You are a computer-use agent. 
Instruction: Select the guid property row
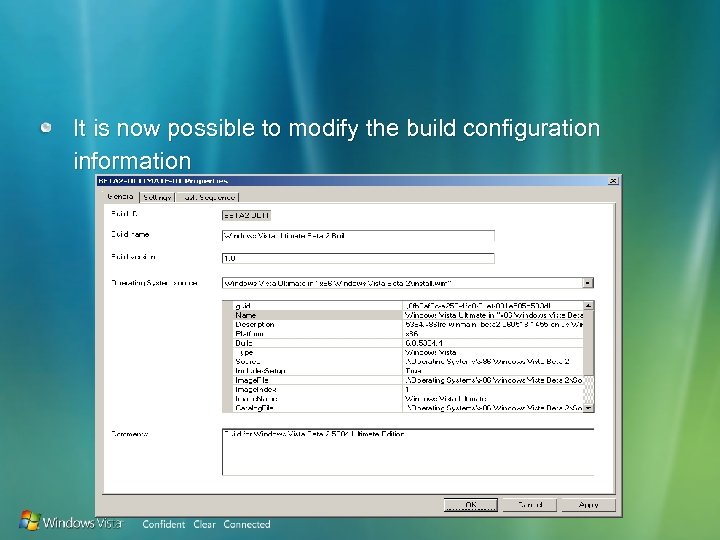coord(408,306)
